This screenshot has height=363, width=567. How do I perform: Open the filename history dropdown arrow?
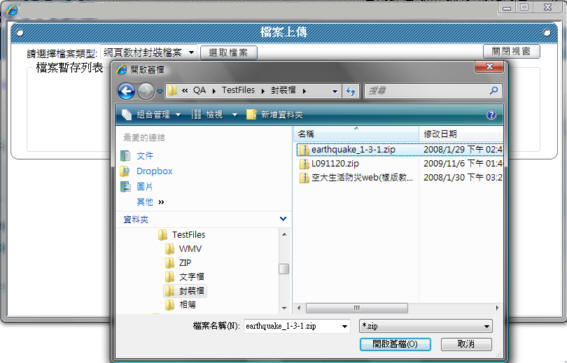pos(345,326)
